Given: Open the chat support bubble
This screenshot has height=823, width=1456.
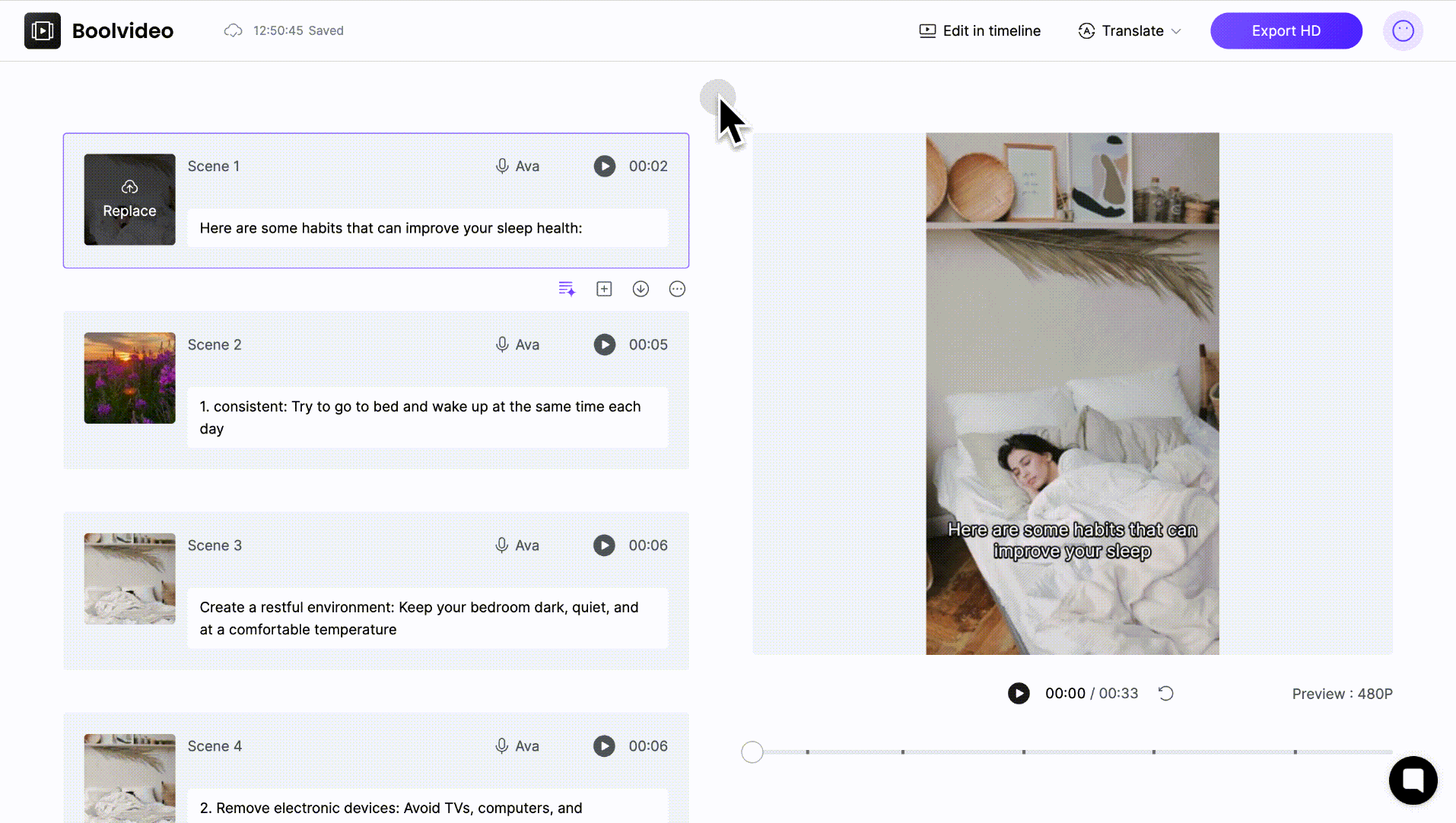Looking at the screenshot, I should tap(1413, 780).
